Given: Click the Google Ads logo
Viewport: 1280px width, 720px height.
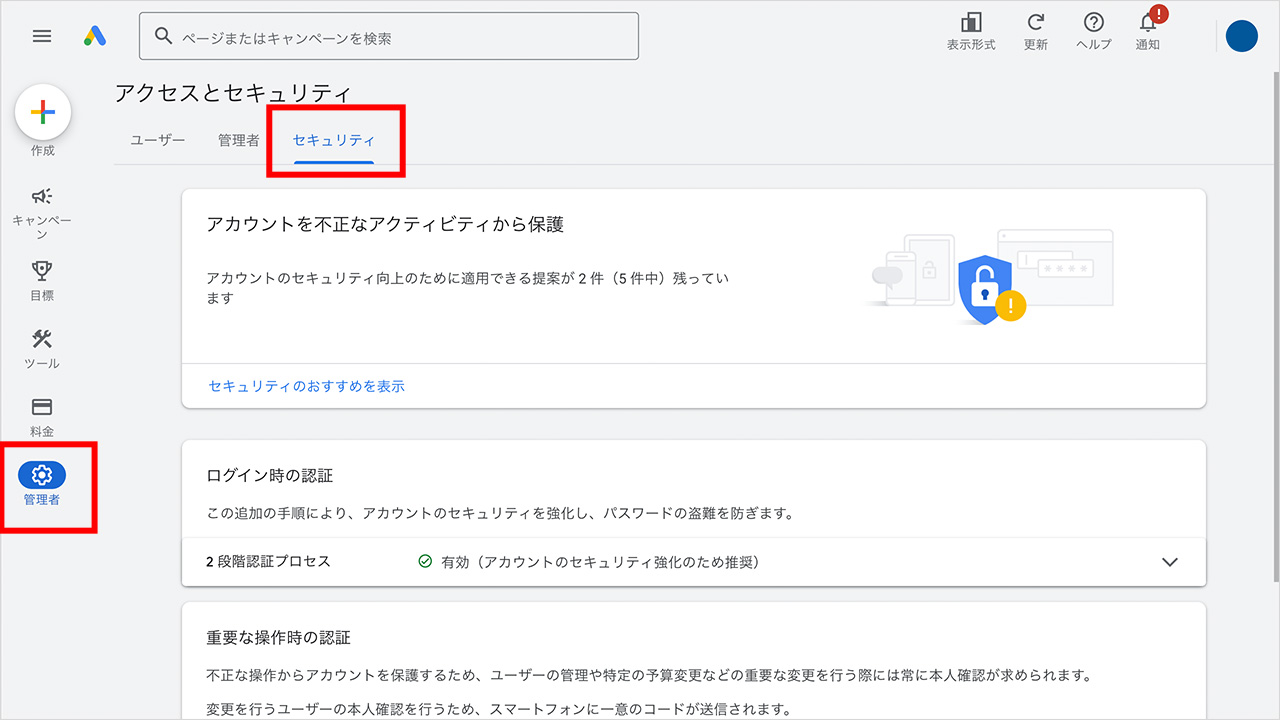Looking at the screenshot, I should [95, 36].
